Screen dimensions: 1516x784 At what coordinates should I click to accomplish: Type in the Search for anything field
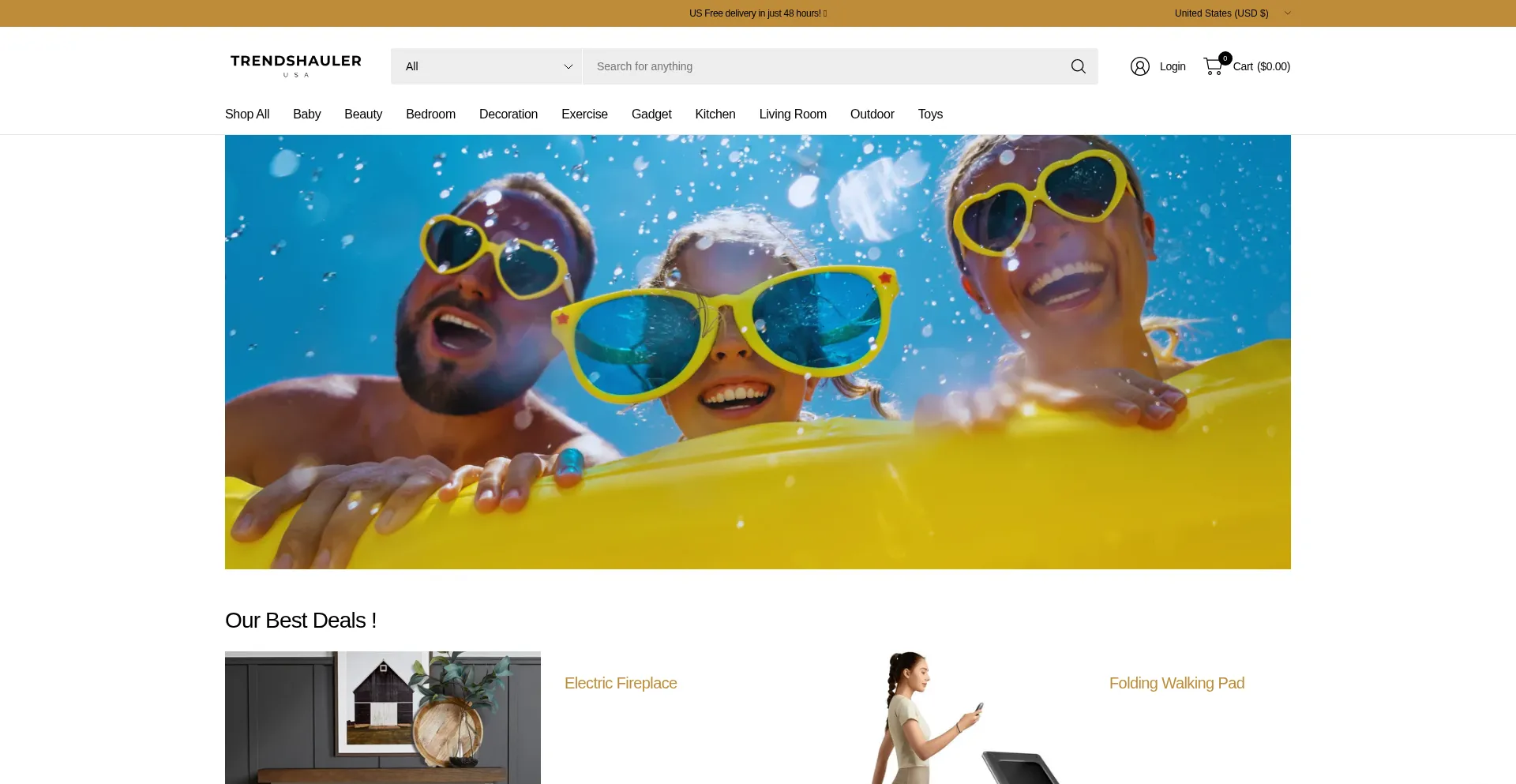pyautogui.click(x=821, y=66)
